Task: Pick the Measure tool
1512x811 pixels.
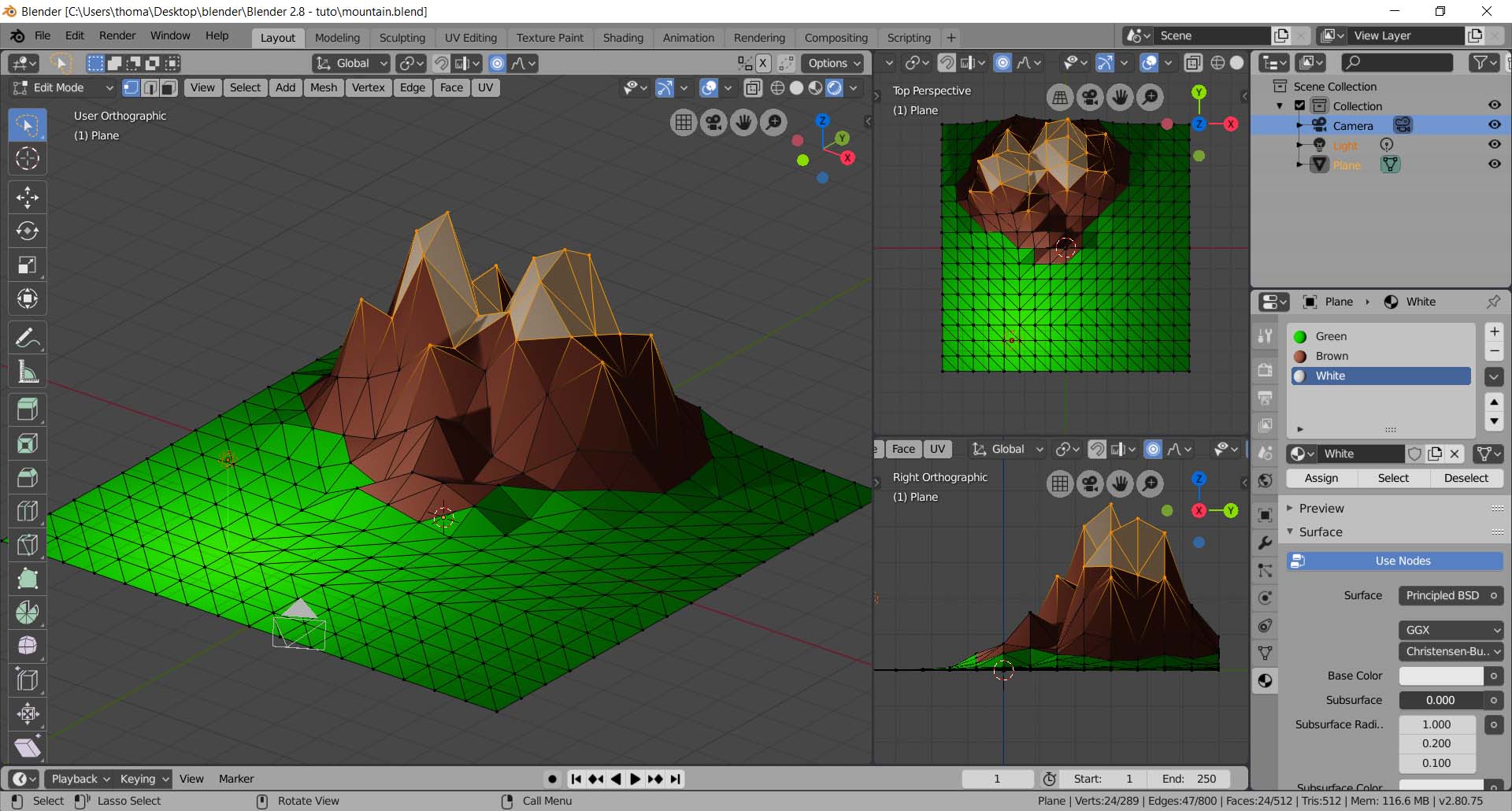Action: click(x=28, y=372)
